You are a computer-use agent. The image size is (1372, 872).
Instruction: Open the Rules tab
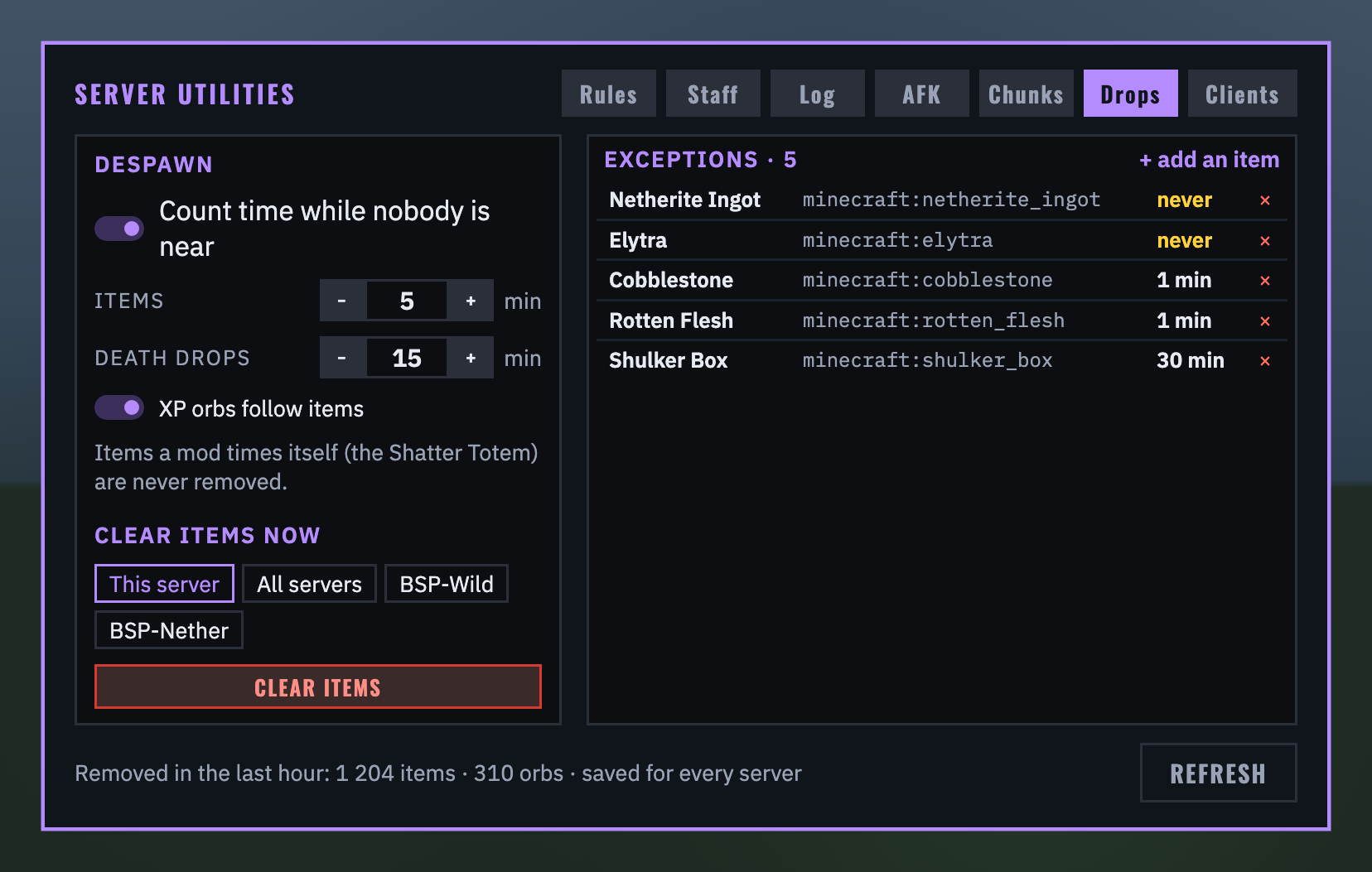click(609, 94)
